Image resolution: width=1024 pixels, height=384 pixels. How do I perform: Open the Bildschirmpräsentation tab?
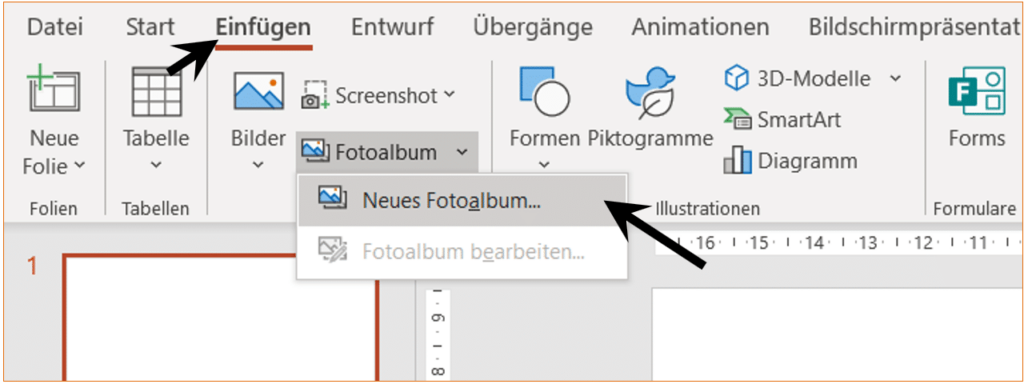pos(914,27)
